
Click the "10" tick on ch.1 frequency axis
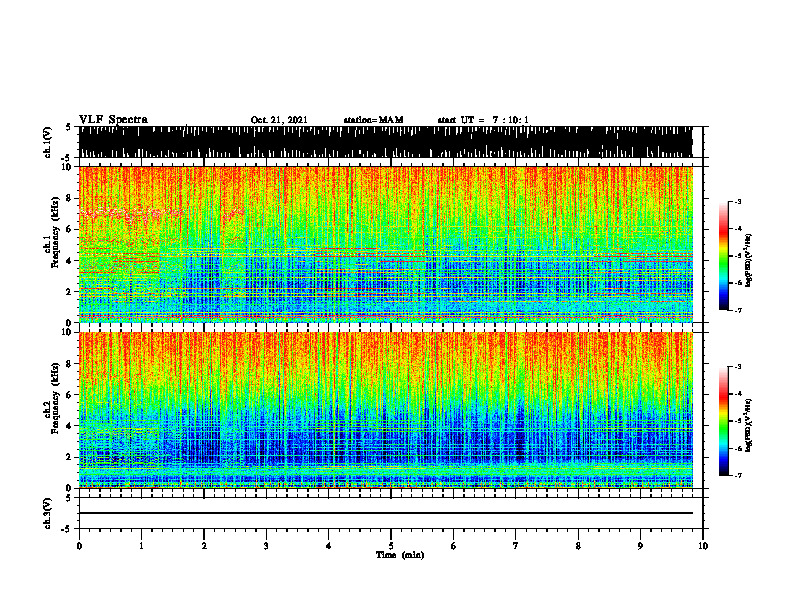(x=70, y=167)
